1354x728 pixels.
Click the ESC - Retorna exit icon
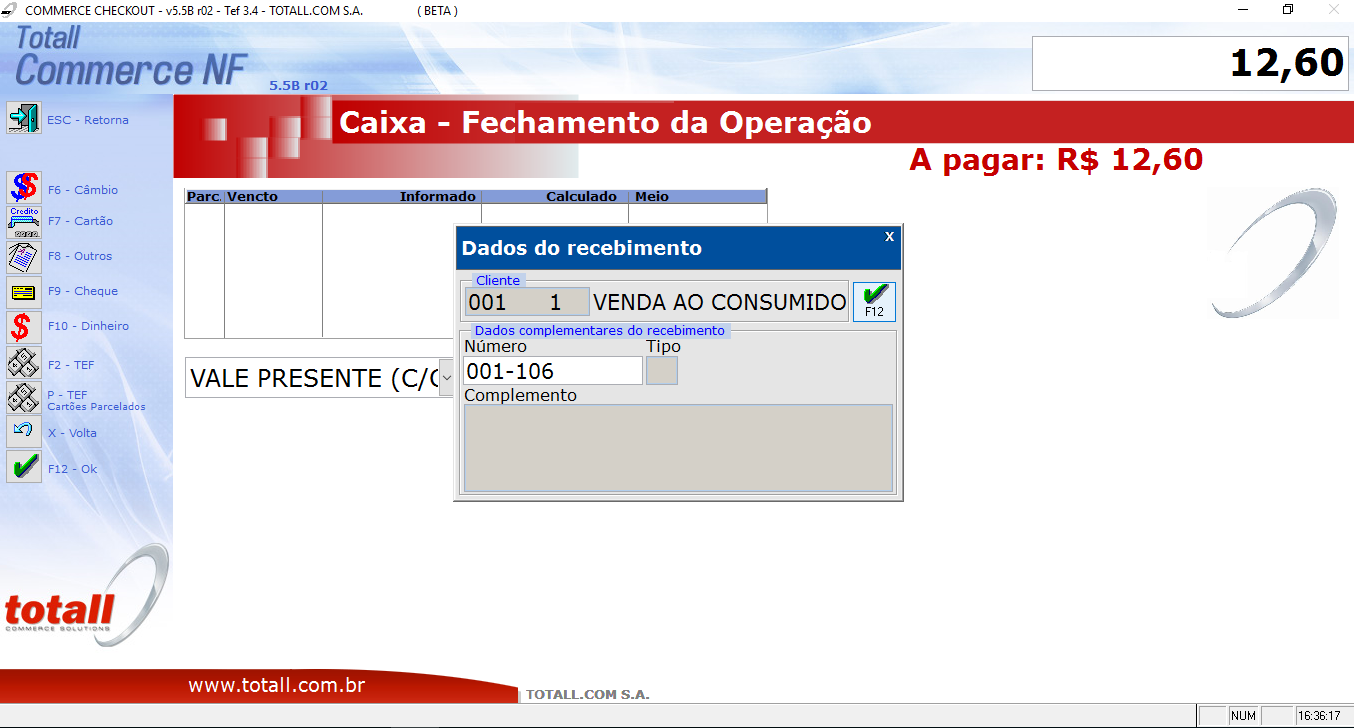(x=24, y=118)
